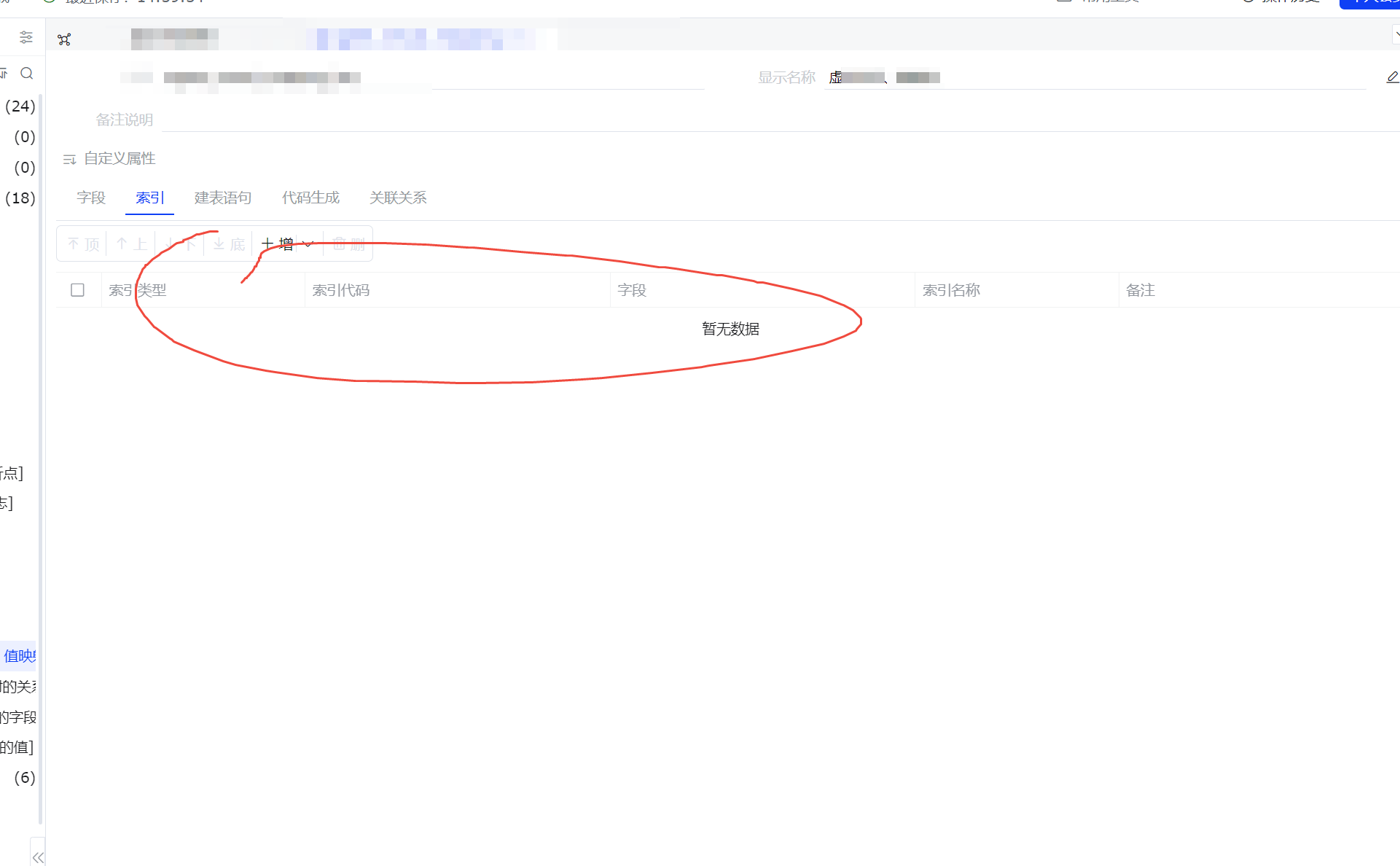
Task: Expand the 增 add dropdown arrow
Action: click(x=308, y=244)
